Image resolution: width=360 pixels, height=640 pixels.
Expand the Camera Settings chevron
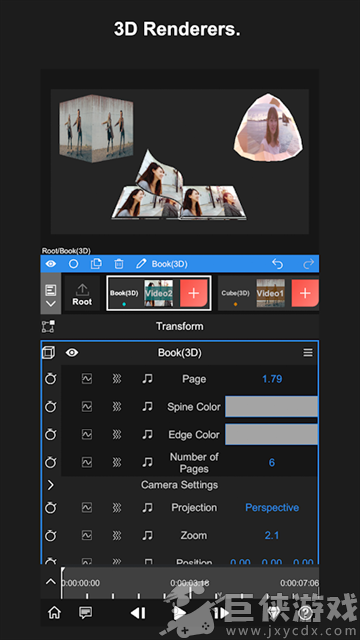(51, 485)
